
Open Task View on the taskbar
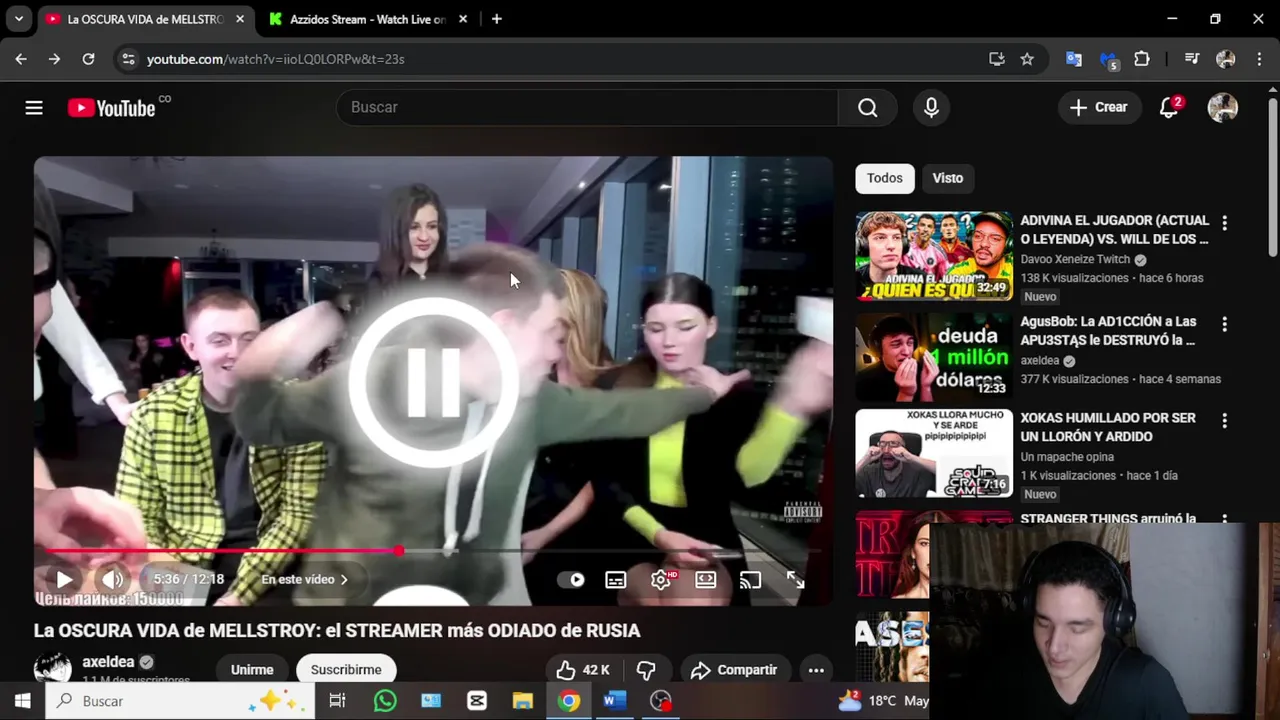click(337, 701)
